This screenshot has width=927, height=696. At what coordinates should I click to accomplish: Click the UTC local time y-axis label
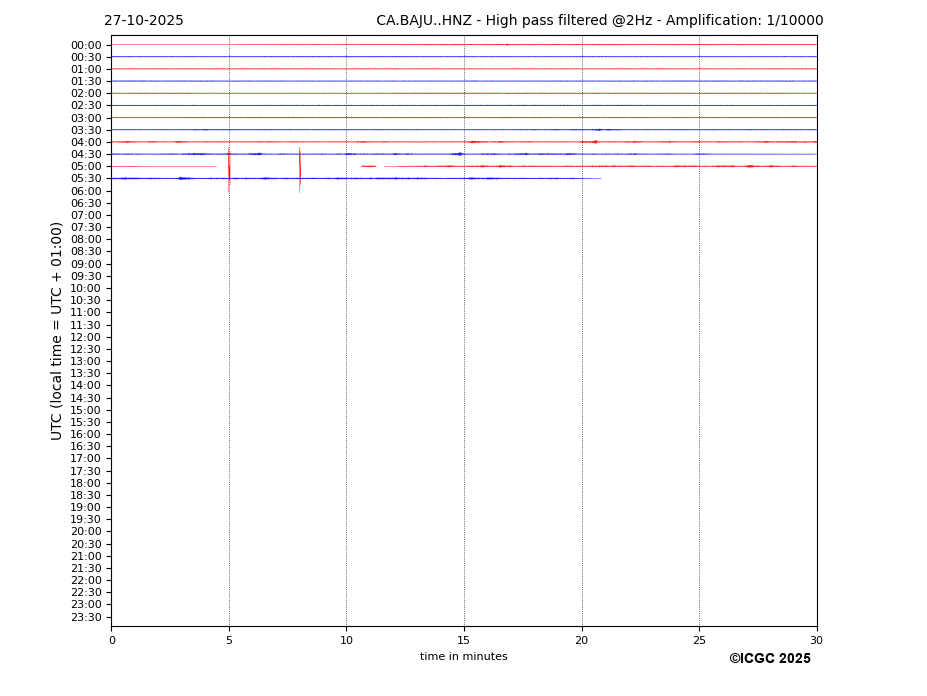[57, 330]
